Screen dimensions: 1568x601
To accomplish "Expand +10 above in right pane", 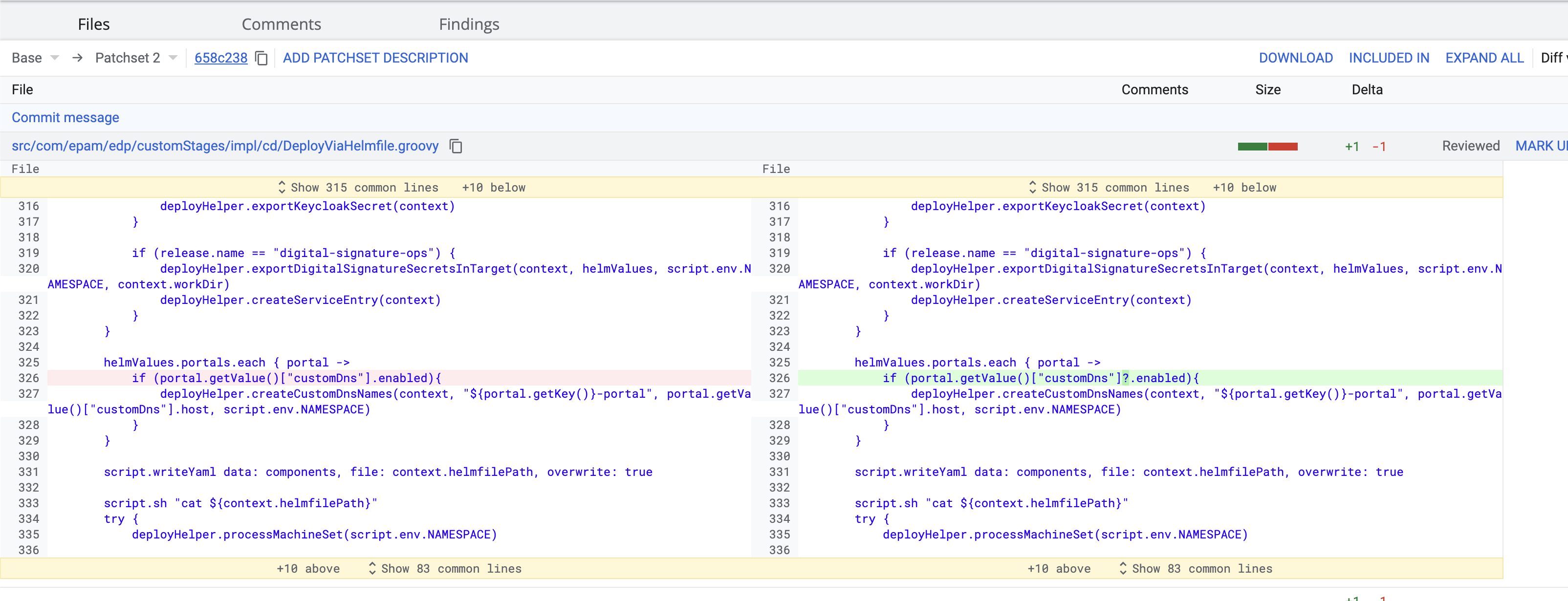I will 1059,569.
